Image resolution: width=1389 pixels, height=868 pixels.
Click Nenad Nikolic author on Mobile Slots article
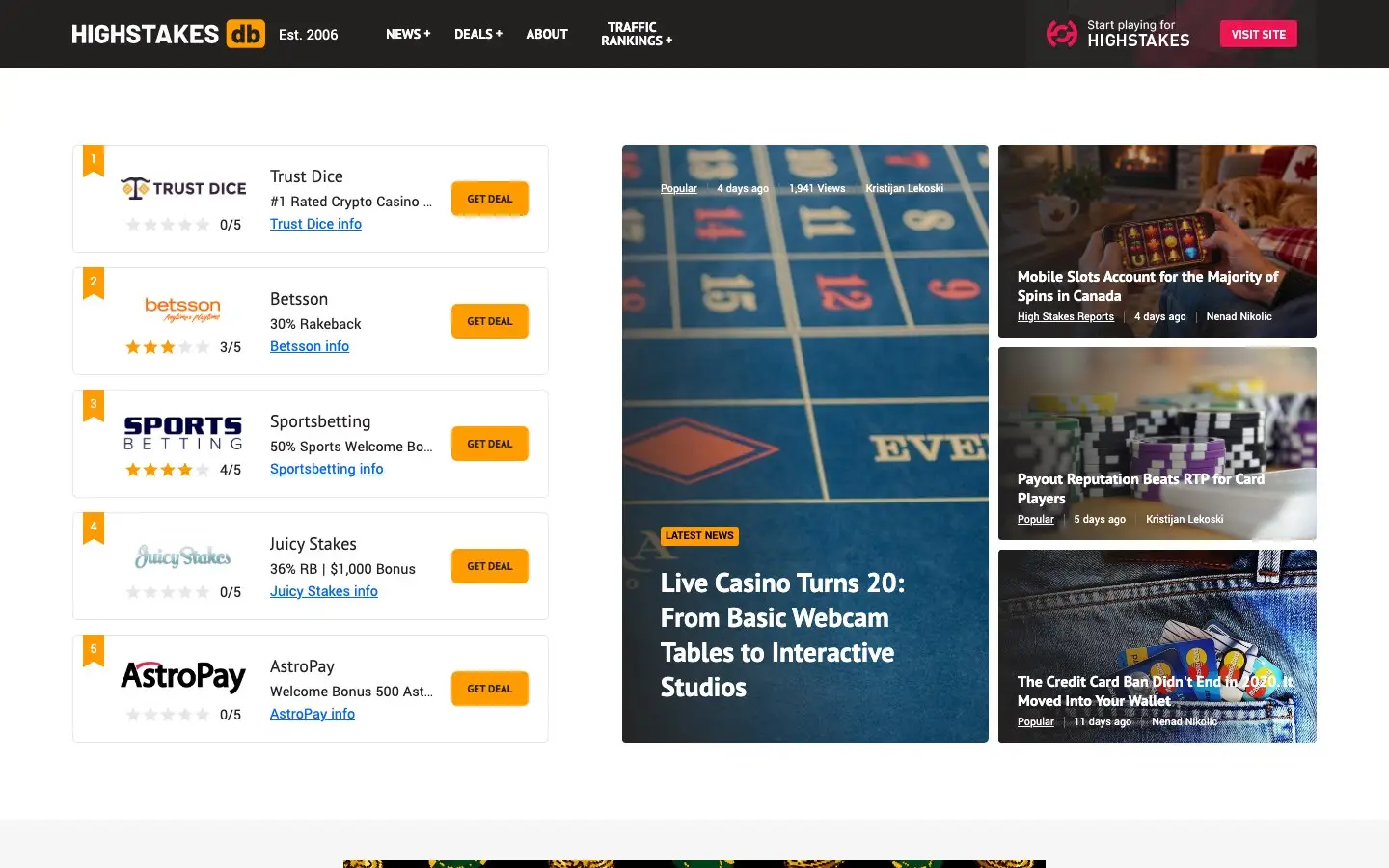coord(1239,316)
